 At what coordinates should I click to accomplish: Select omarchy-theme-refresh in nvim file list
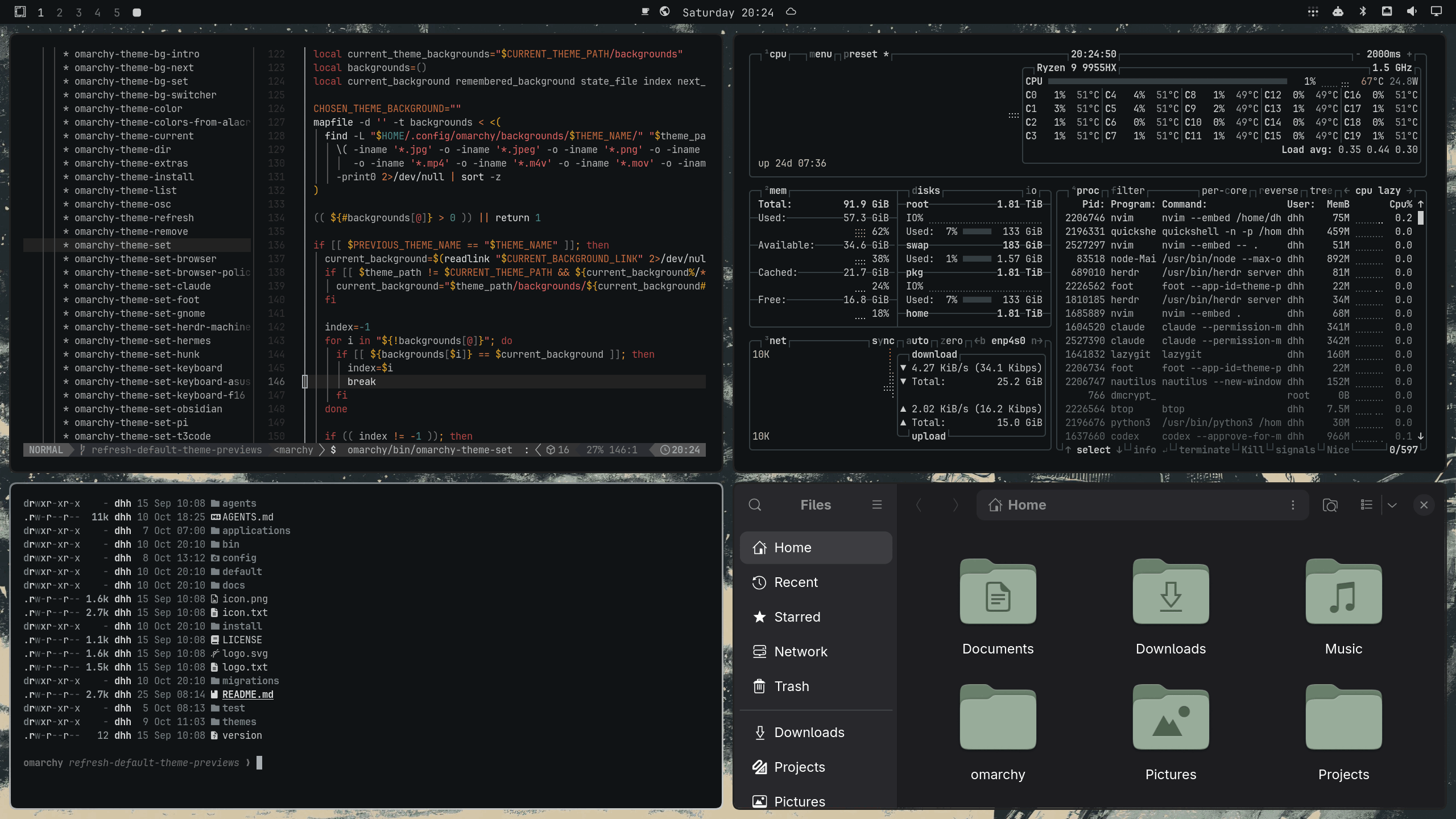coord(134,218)
